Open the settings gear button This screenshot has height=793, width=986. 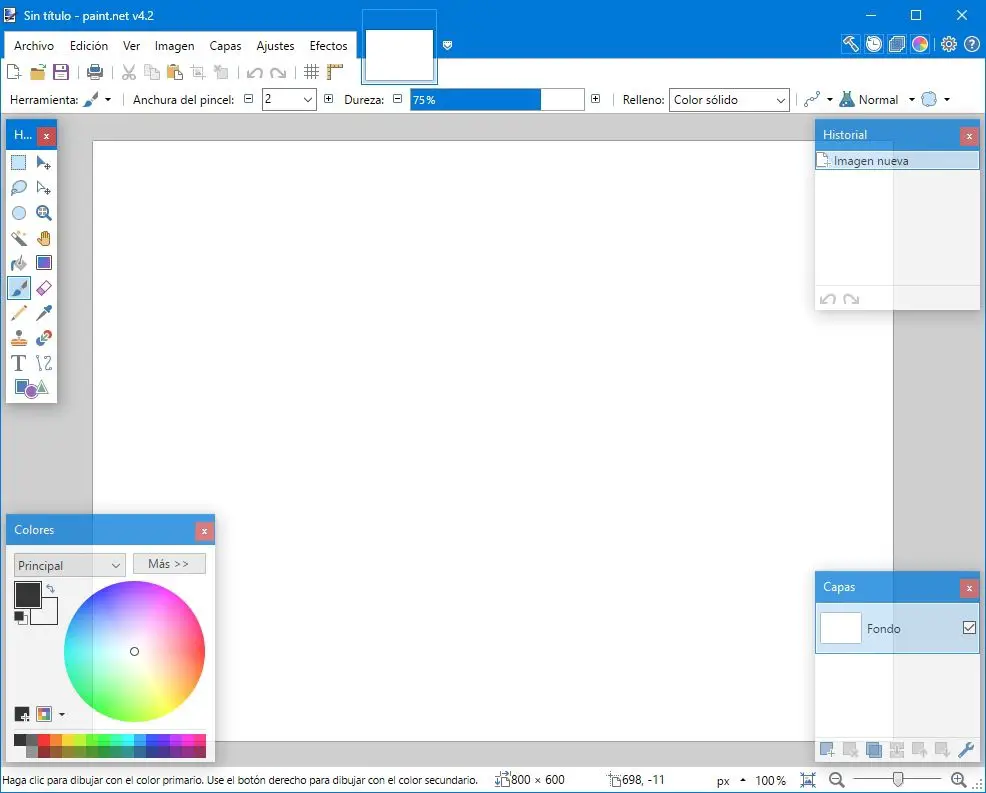[949, 44]
